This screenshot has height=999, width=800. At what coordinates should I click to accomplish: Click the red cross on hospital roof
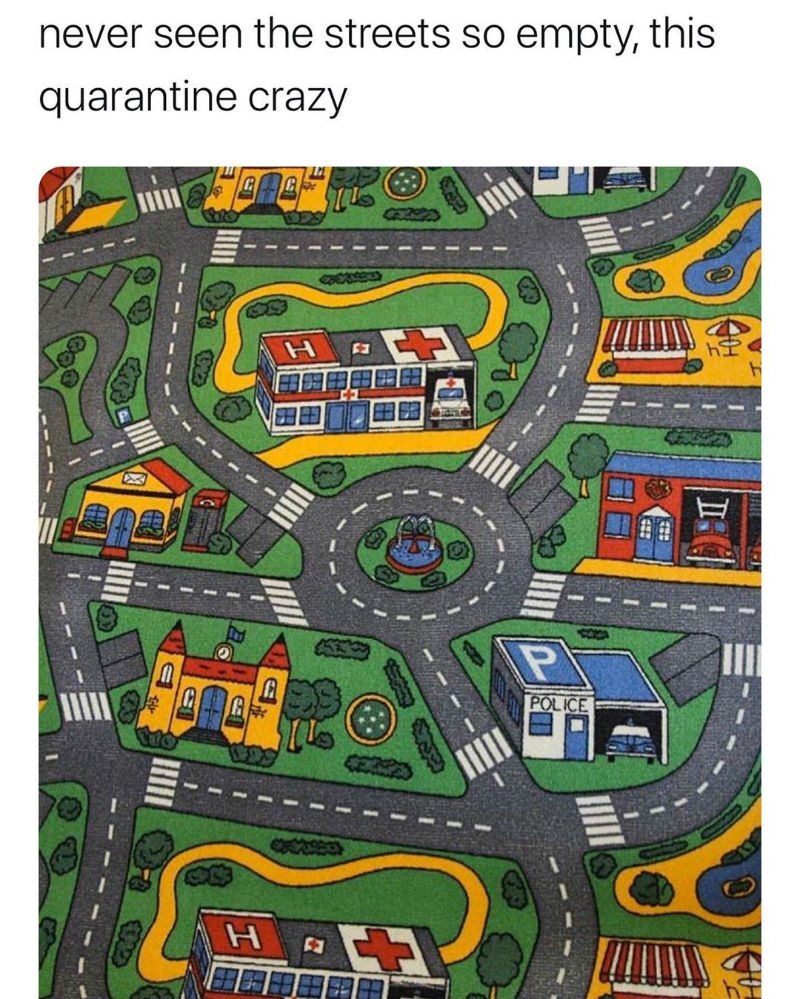tap(420, 345)
